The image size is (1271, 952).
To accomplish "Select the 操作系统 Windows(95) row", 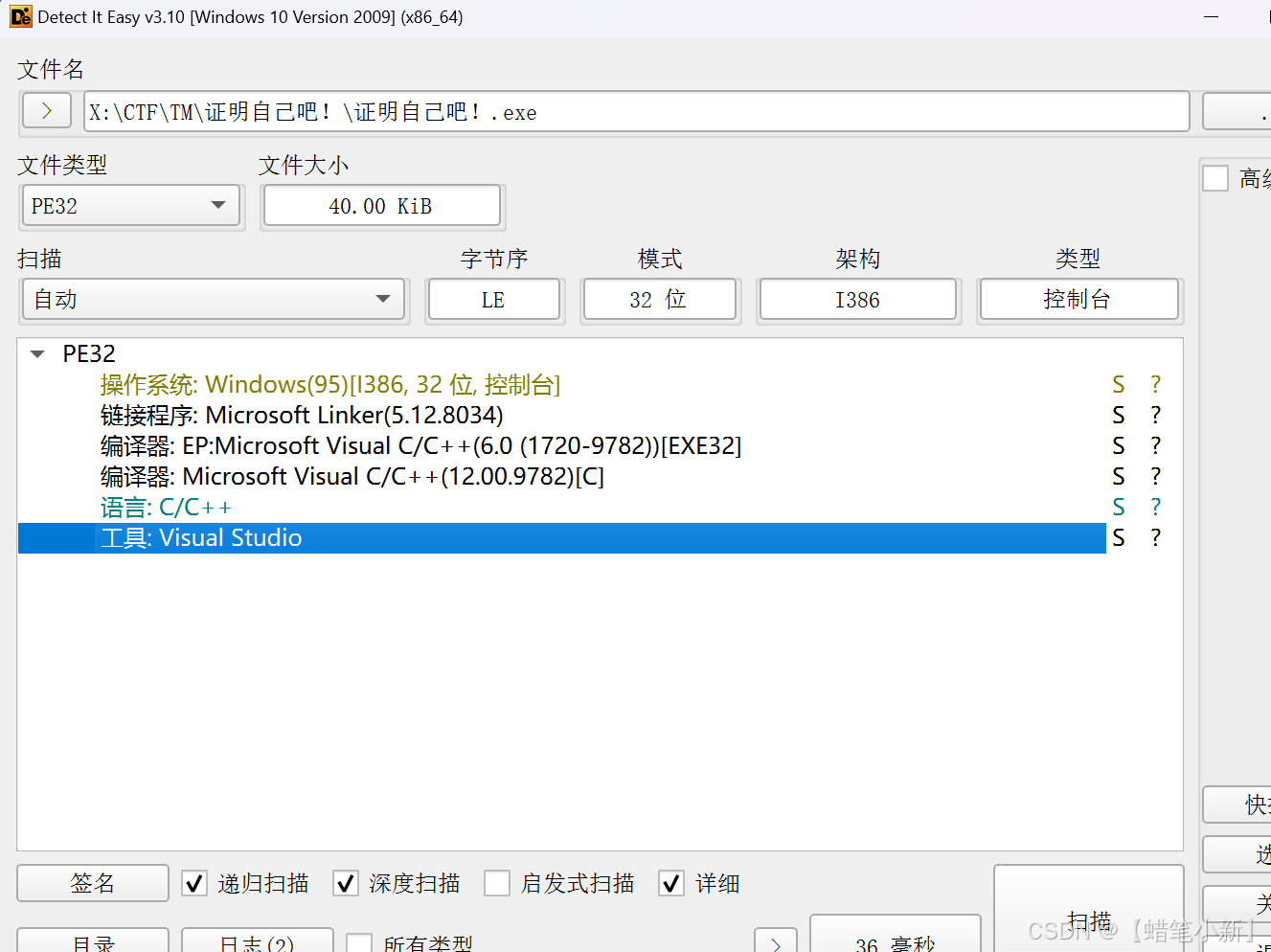I will pos(561,385).
